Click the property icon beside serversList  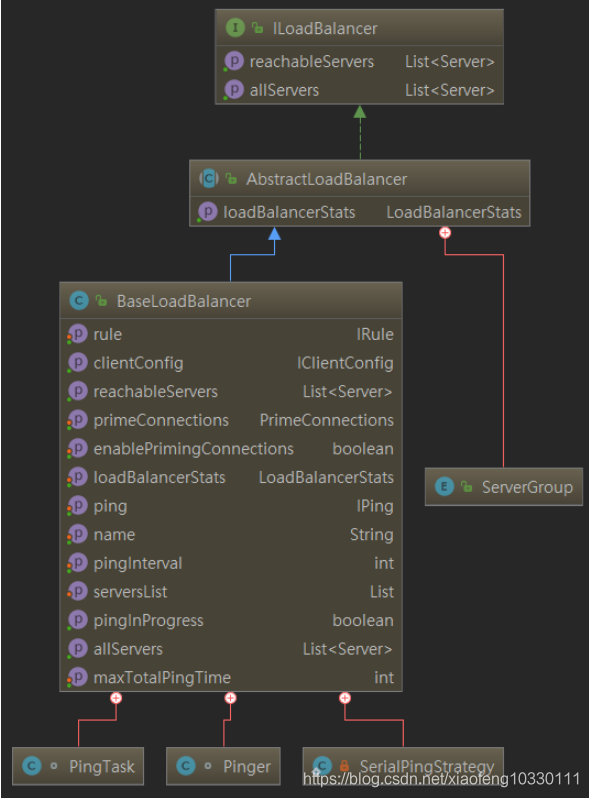click(77, 591)
